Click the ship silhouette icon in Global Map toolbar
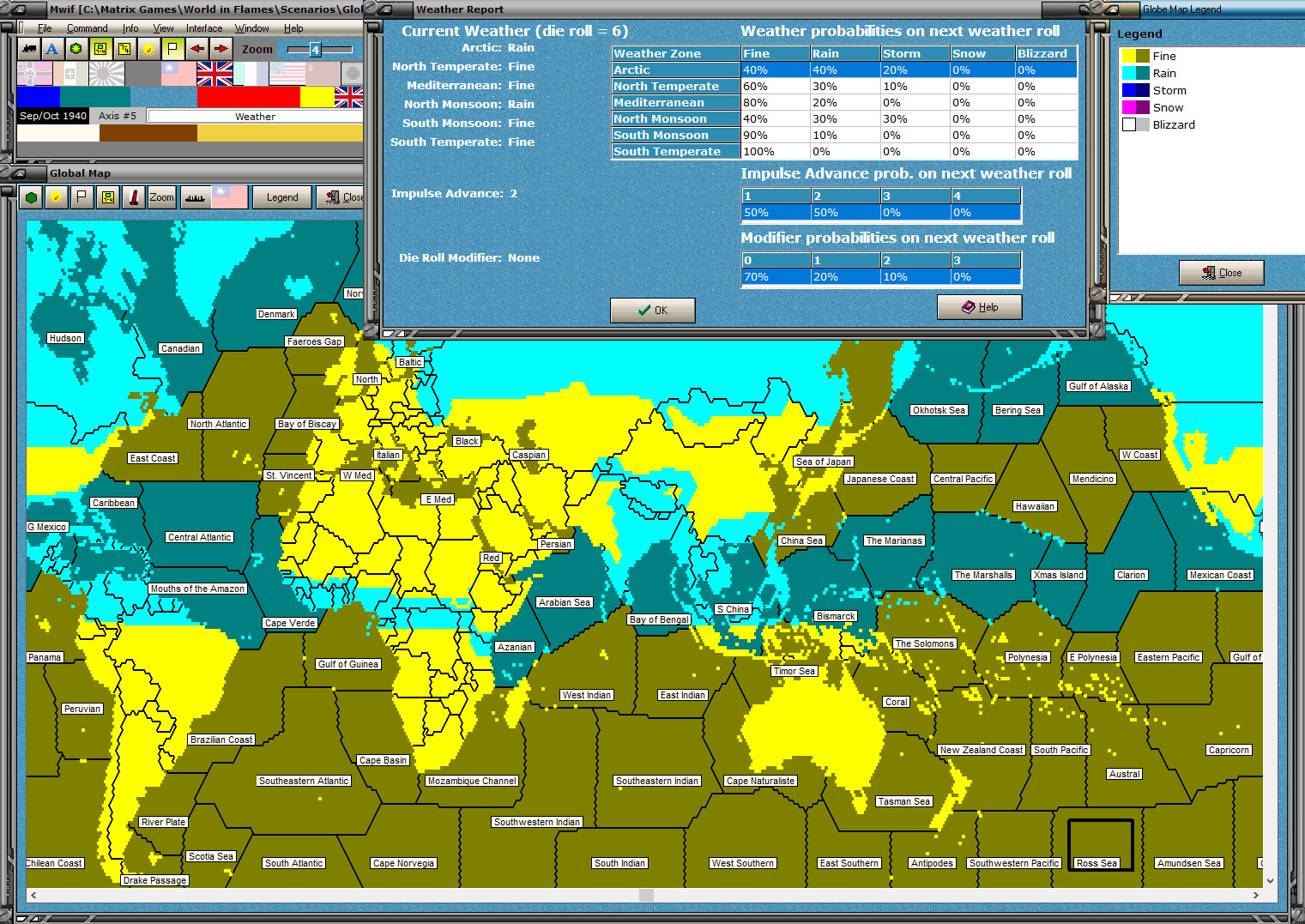 point(195,197)
